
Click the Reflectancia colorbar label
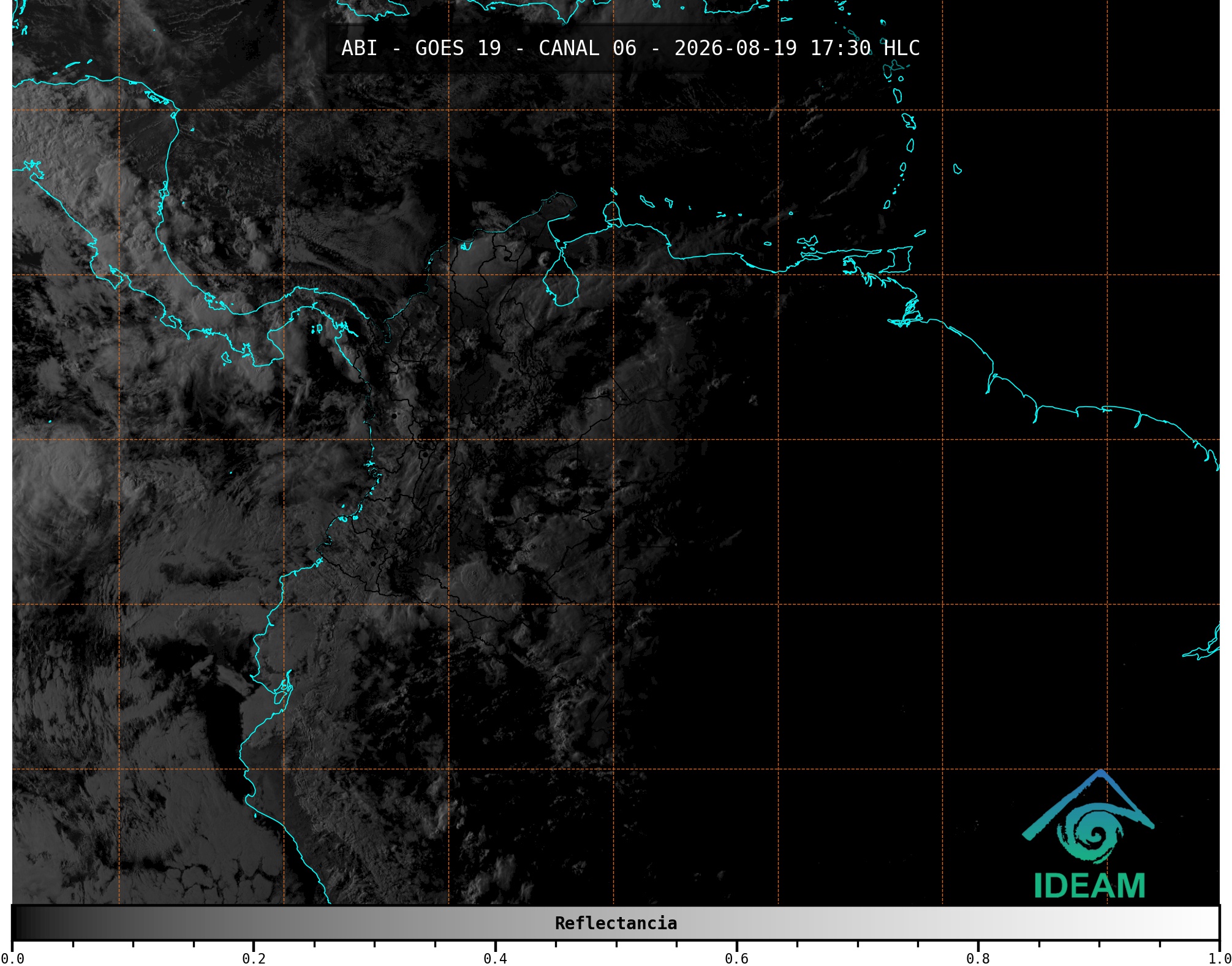coord(616,923)
